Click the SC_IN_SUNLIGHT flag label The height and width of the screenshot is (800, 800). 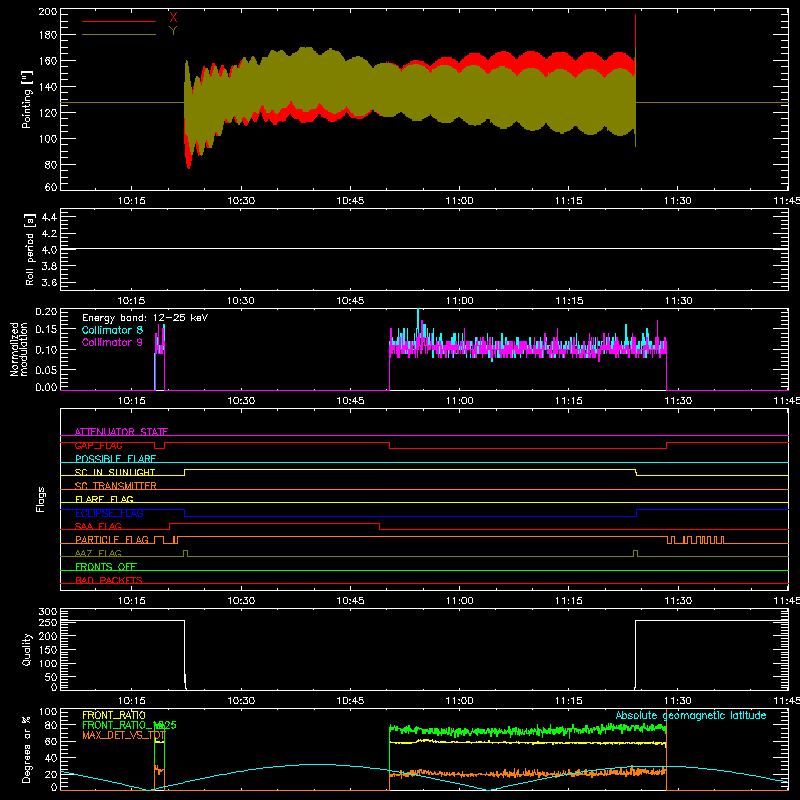pyautogui.click(x=115, y=472)
